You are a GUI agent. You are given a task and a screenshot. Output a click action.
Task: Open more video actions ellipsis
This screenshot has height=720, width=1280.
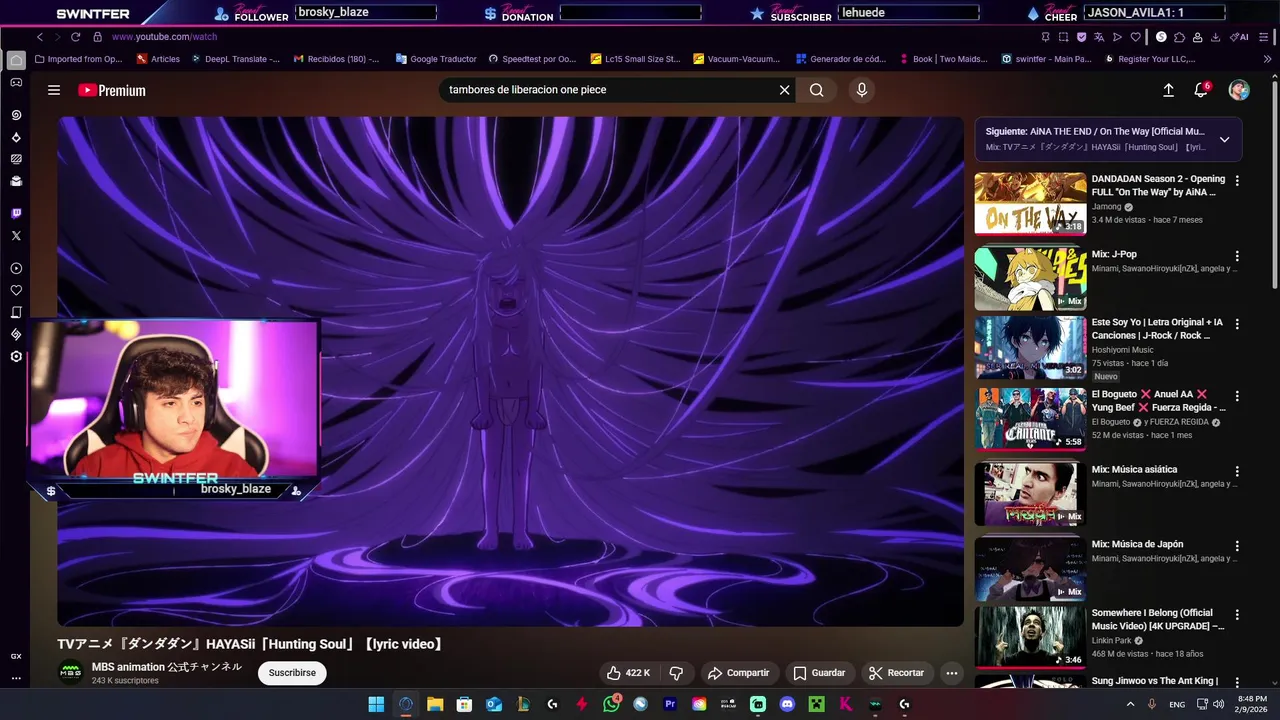[952, 673]
